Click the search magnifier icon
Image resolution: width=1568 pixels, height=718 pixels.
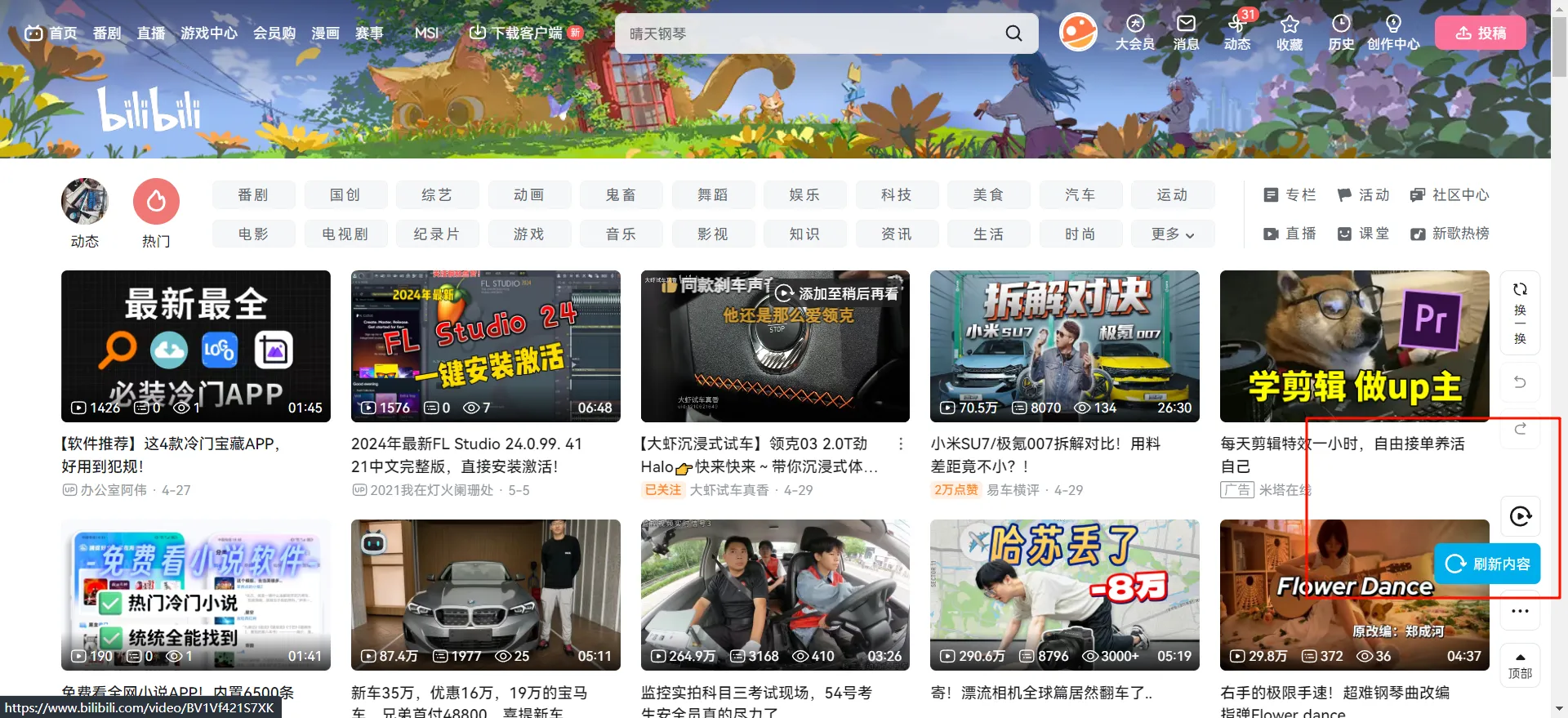pos(1013,33)
